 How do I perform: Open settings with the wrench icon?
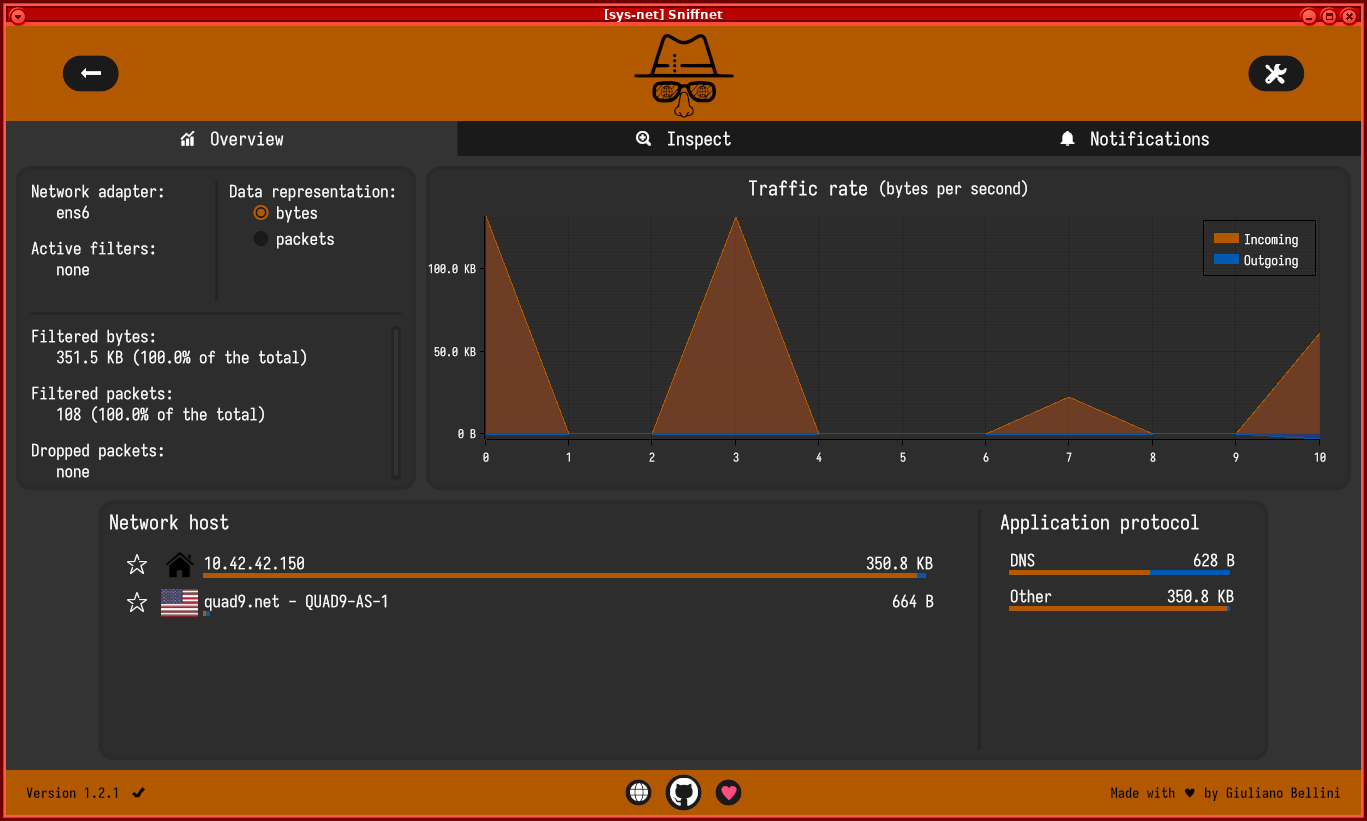1276,73
